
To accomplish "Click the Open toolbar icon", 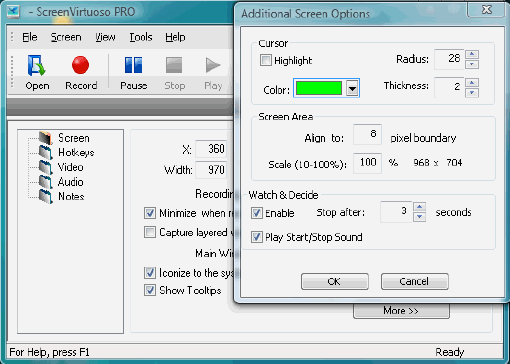I will point(37,66).
